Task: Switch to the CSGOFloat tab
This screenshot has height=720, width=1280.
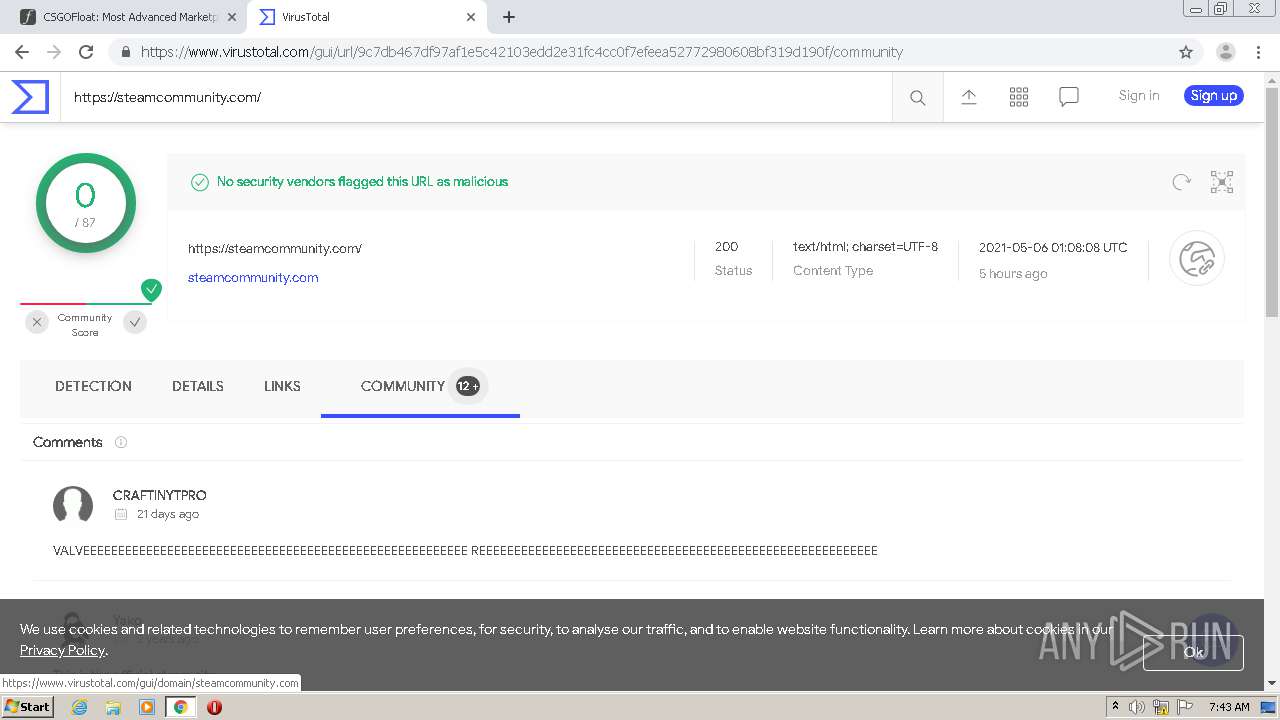Action: [128, 17]
